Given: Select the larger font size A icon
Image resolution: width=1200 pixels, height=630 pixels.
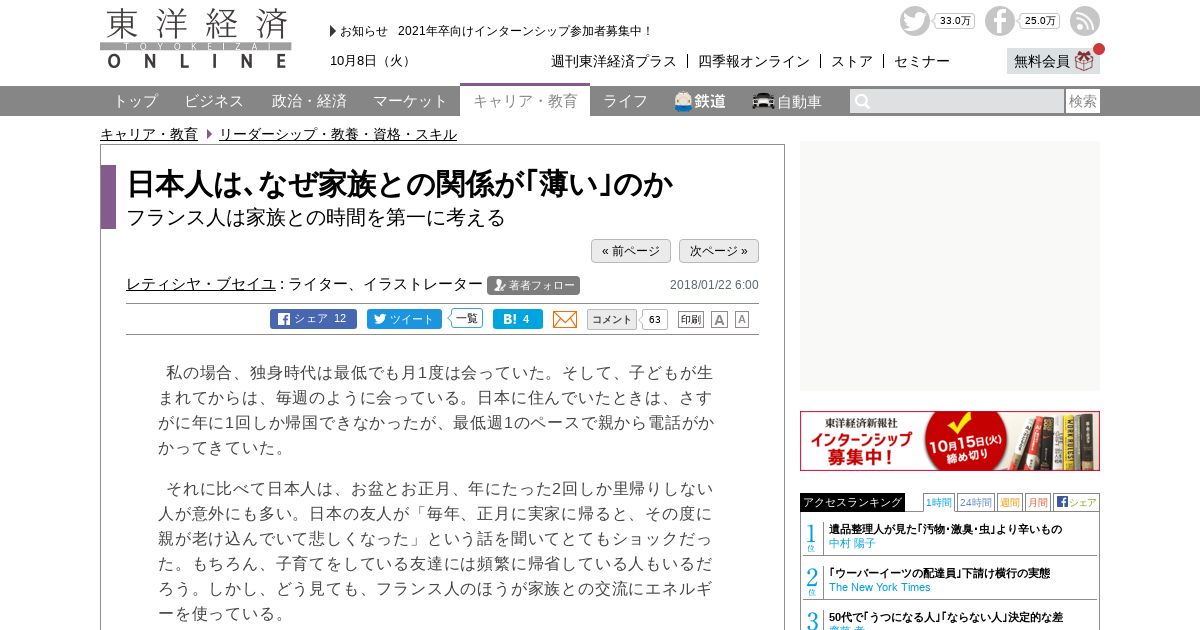Looking at the screenshot, I should pyautogui.click(x=719, y=319).
